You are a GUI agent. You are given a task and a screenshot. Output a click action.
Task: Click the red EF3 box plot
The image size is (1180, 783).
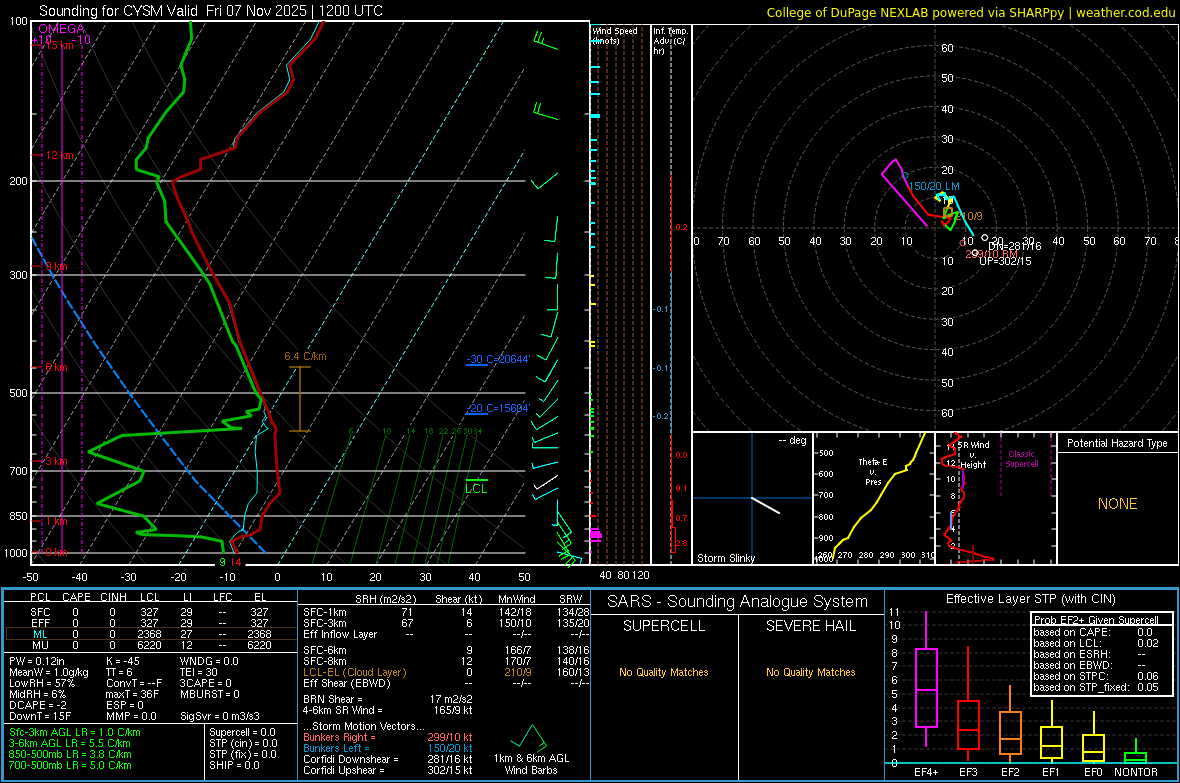point(968,703)
